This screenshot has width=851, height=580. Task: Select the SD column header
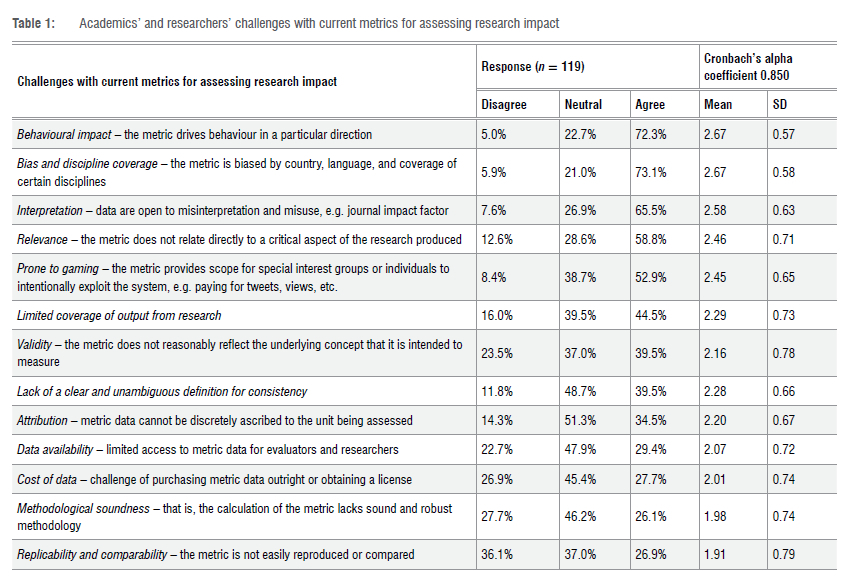point(780,104)
